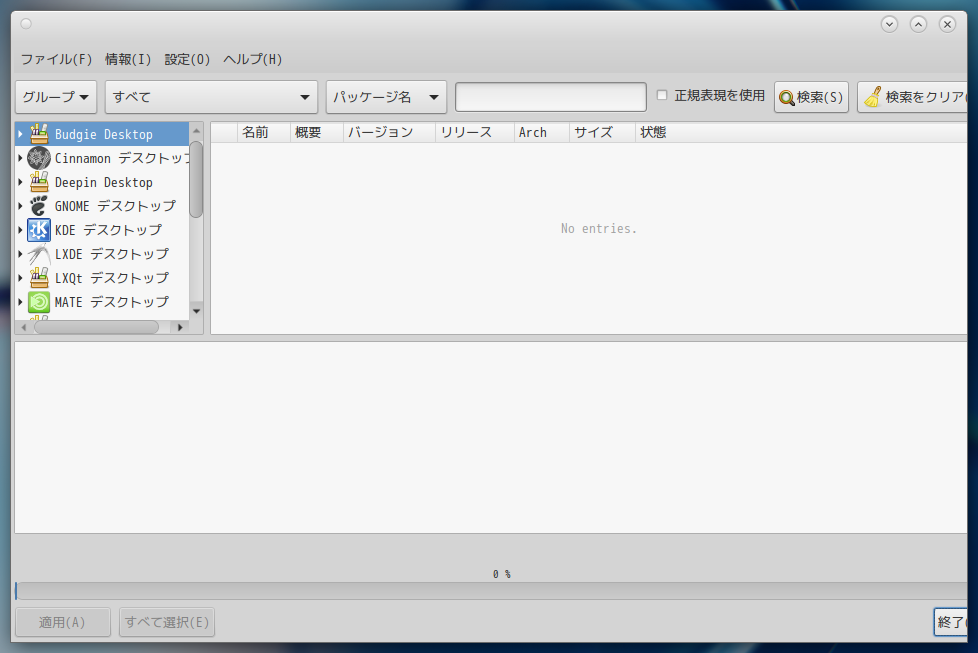Expand the Deepin Desktop tree node
Viewport: 978px width, 653px height.
point(21,182)
